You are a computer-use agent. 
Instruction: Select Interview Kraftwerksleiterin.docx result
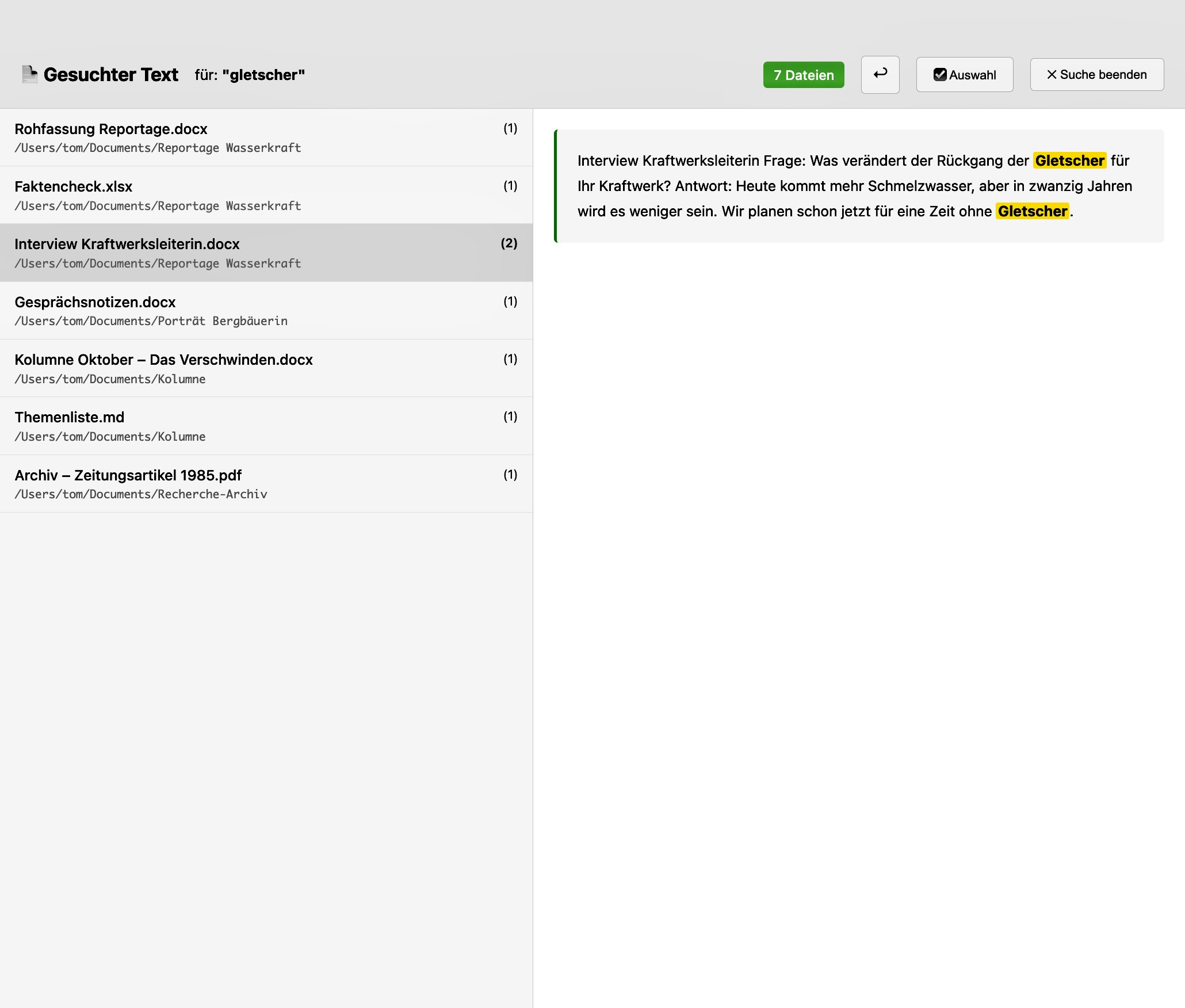pos(266,253)
